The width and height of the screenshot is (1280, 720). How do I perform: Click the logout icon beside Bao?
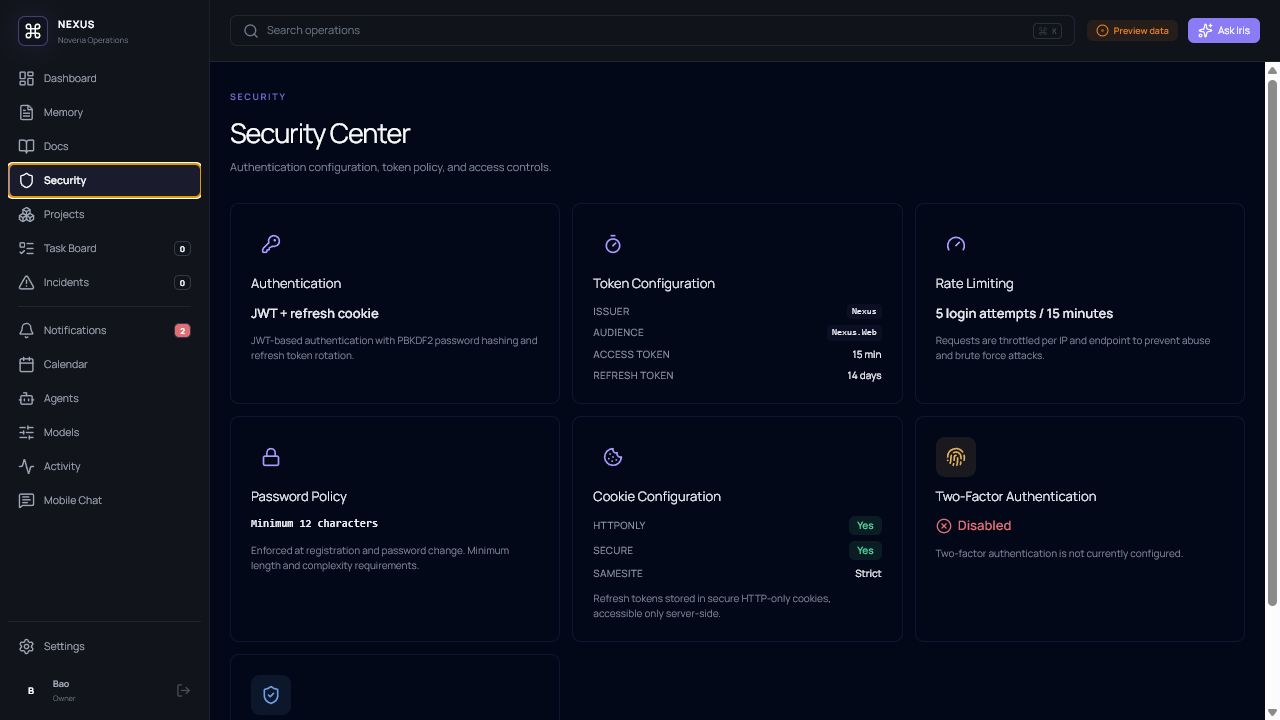click(x=183, y=690)
